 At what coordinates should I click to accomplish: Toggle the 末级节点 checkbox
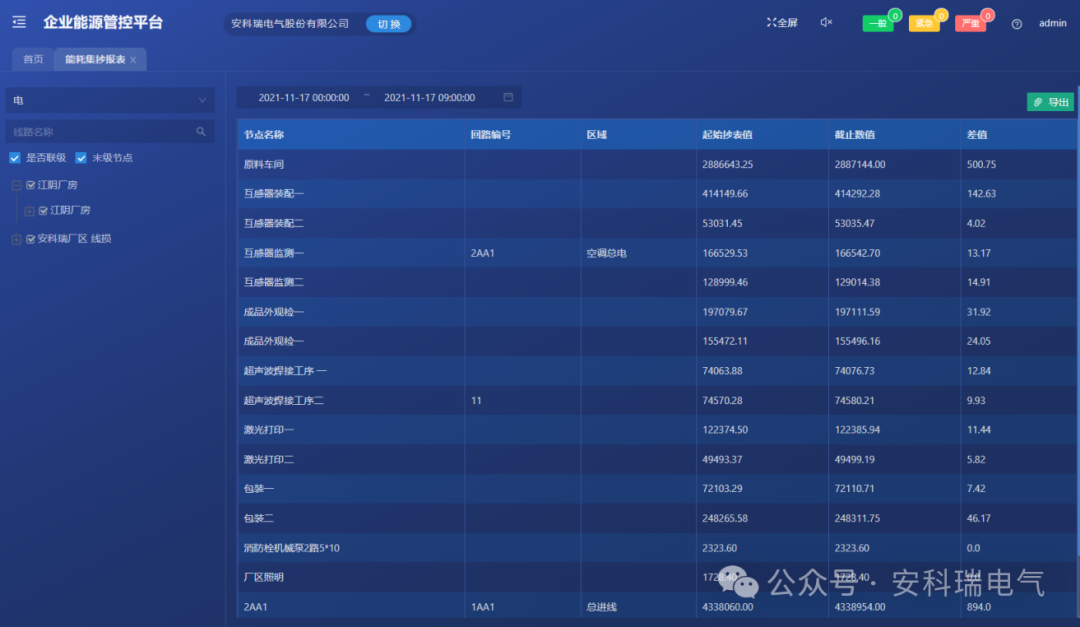point(81,158)
